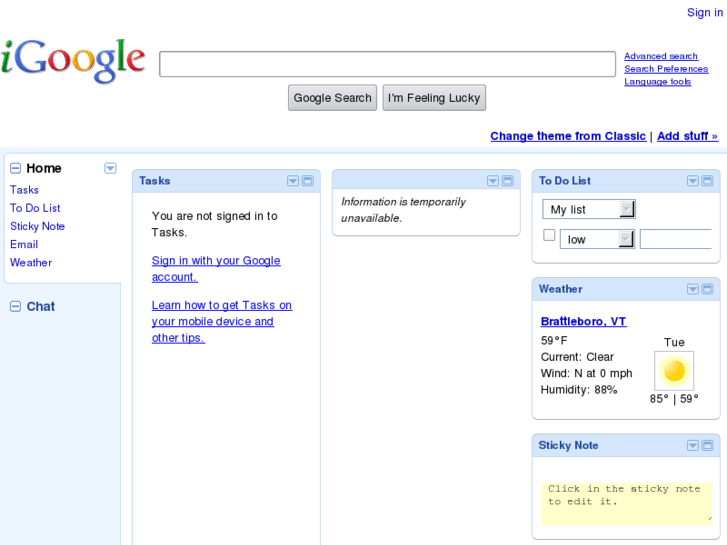Click the sunny weather icon for Tuesday
Screen dimensions: 727x545
[674, 371]
